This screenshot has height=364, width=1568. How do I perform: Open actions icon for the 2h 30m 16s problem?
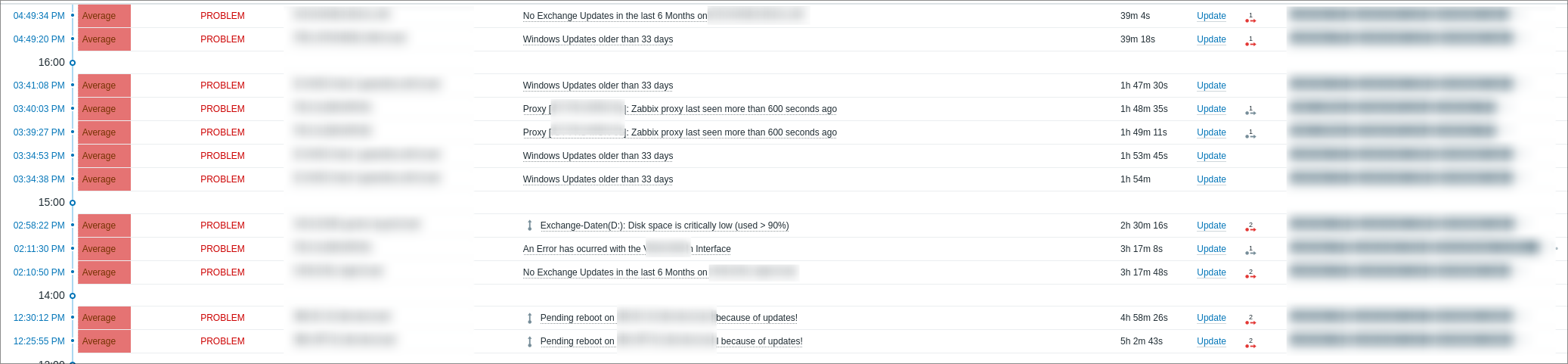[x=1250, y=227]
